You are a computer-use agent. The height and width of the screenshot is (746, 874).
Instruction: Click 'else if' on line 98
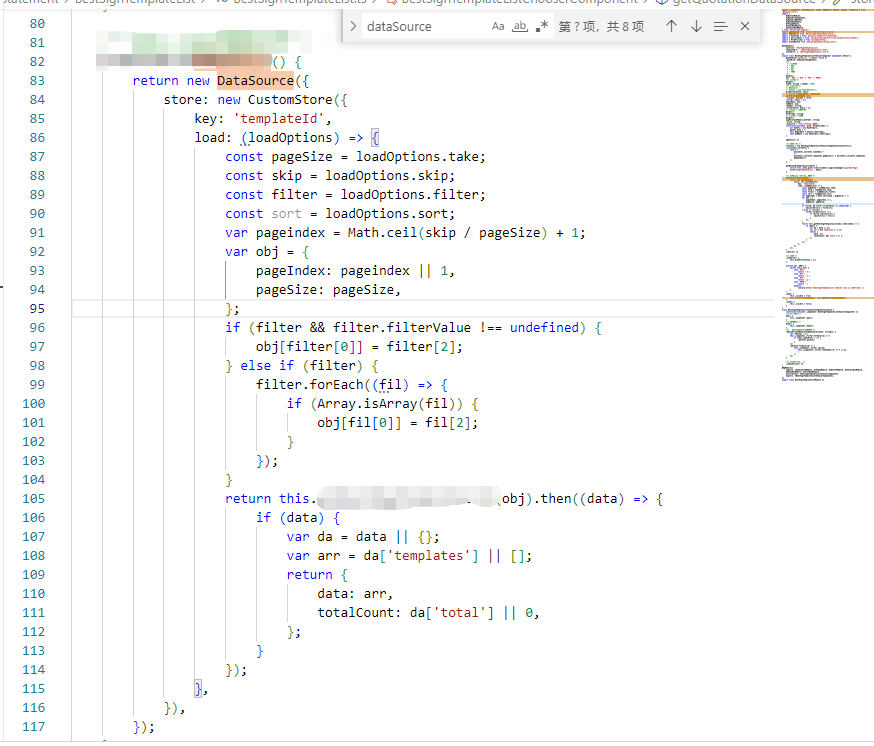tap(267, 366)
